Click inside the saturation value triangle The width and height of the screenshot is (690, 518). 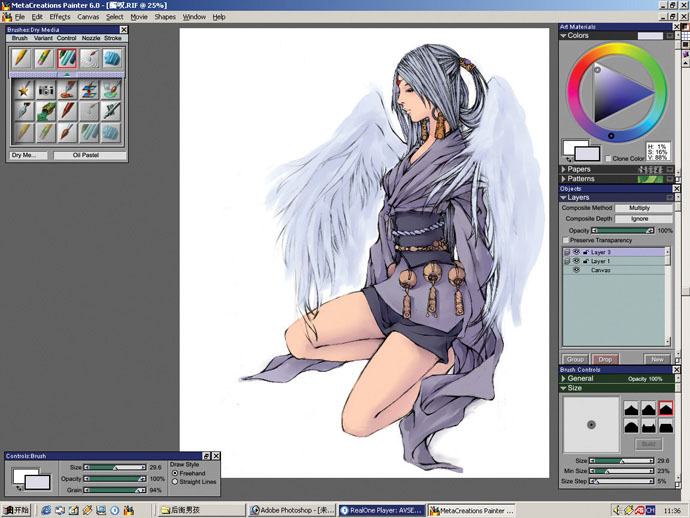(x=618, y=93)
